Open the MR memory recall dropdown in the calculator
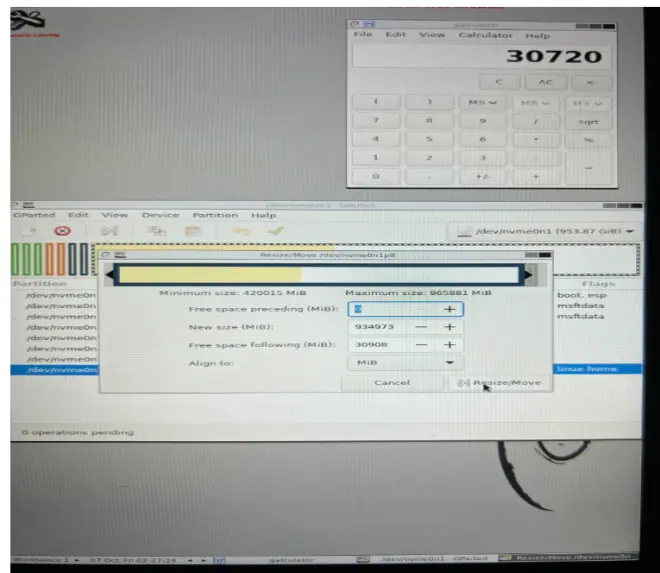This screenshot has width=660, height=573. click(535, 103)
